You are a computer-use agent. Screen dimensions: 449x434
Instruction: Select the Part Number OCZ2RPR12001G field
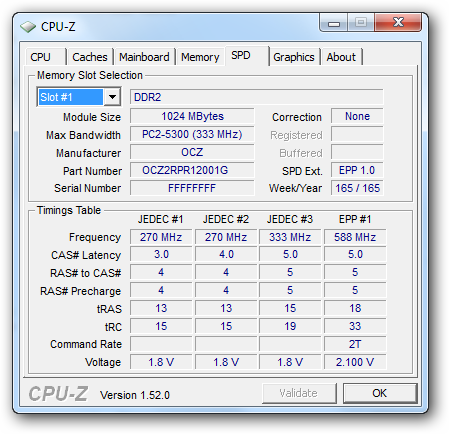(192, 170)
